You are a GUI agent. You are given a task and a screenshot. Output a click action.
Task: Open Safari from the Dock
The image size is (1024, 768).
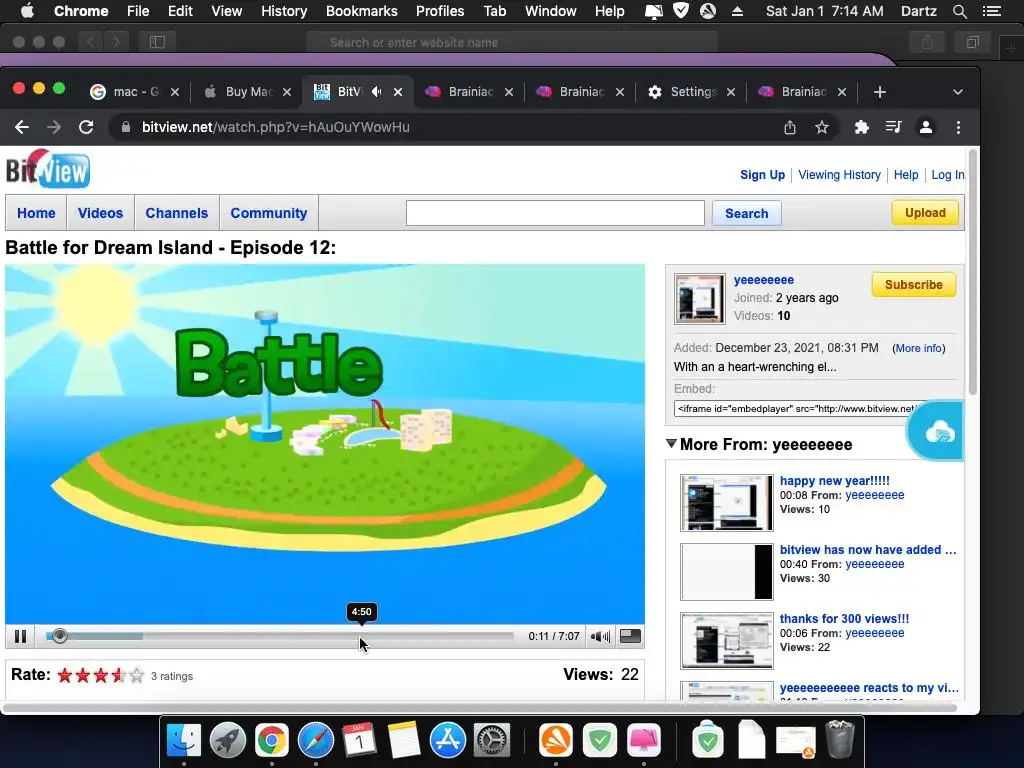tap(315, 740)
